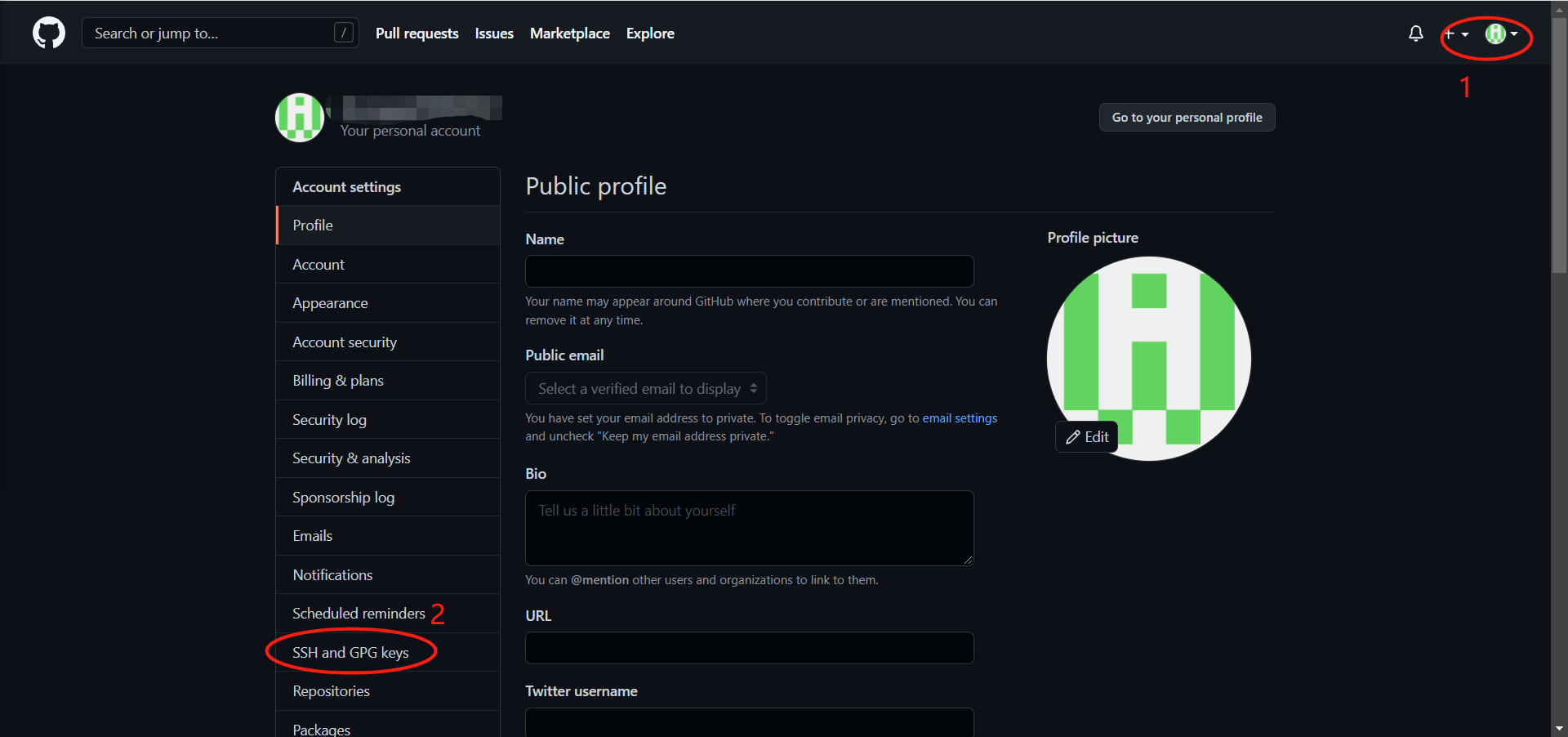The image size is (1568, 737).
Task: Open the notifications bell
Action: click(1416, 33)
